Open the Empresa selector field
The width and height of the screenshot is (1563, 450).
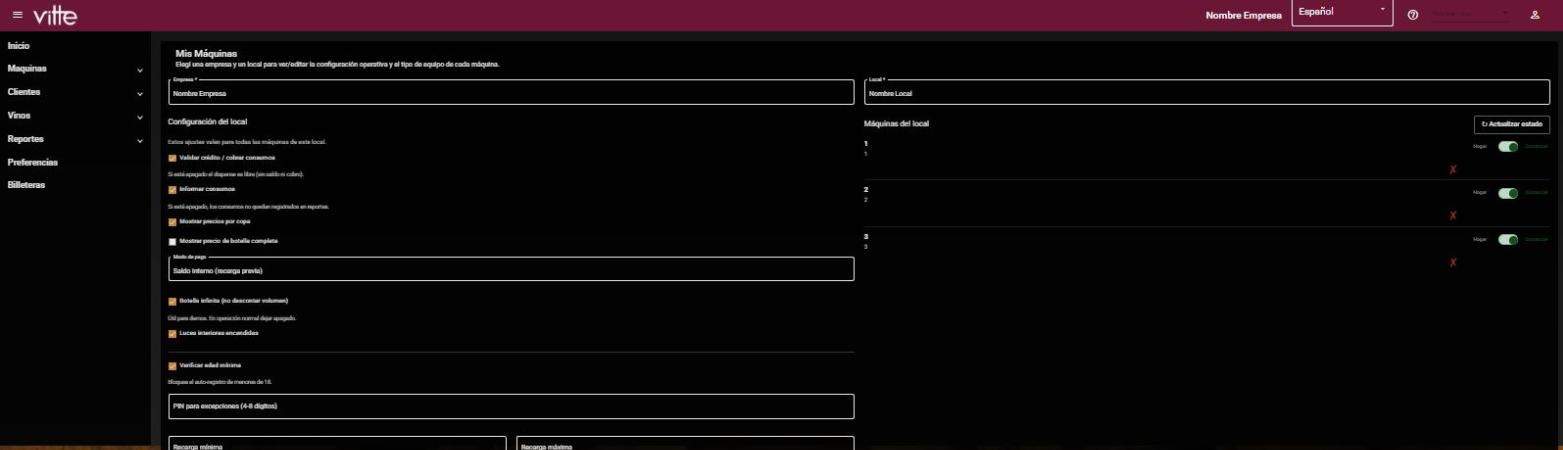[x=511, y=92]
